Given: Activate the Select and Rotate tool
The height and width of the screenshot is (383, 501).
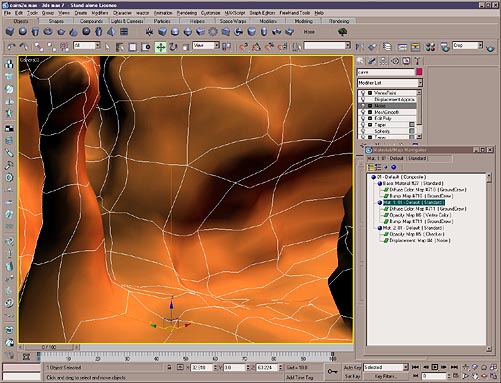Looking at the screenshot, I should tap(173, 47).
